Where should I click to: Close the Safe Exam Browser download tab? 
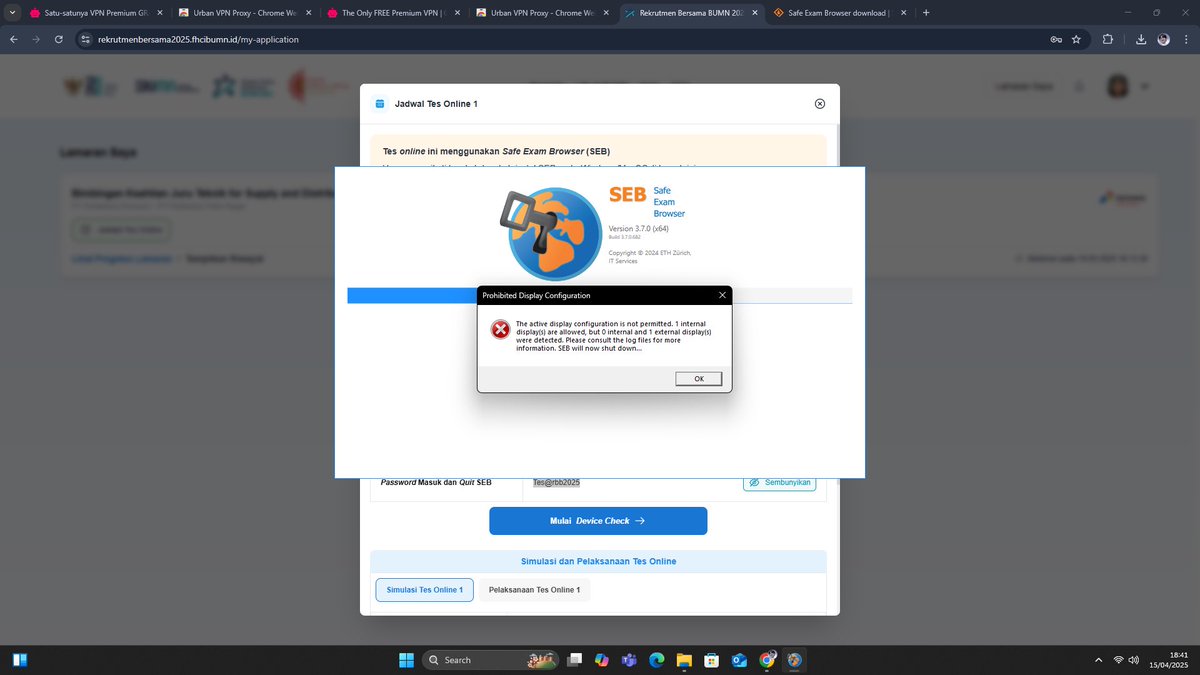[904, 13]
